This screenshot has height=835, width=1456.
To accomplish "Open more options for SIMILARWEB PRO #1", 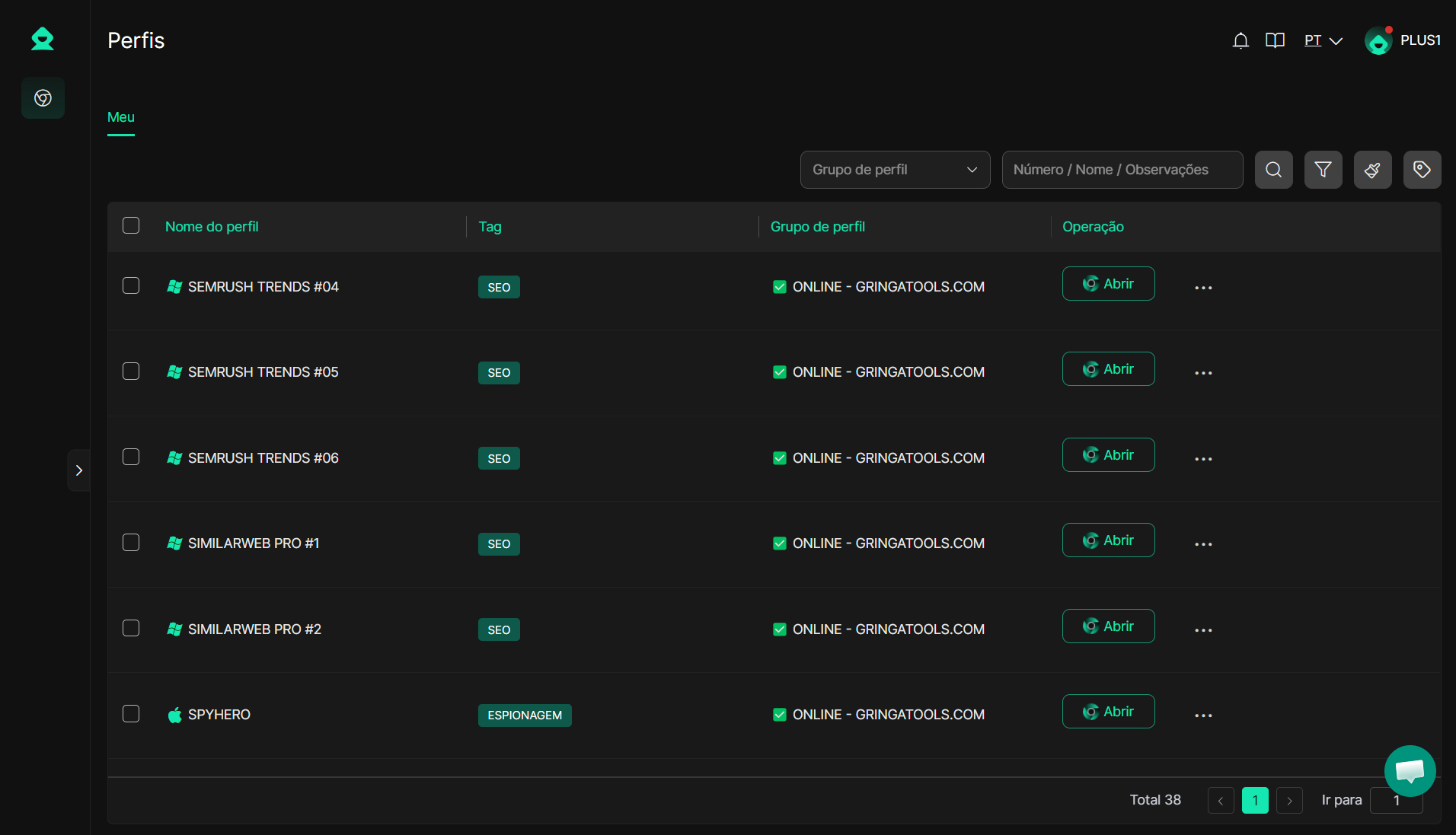I will pyautogui.click(x=1203, y=544).
